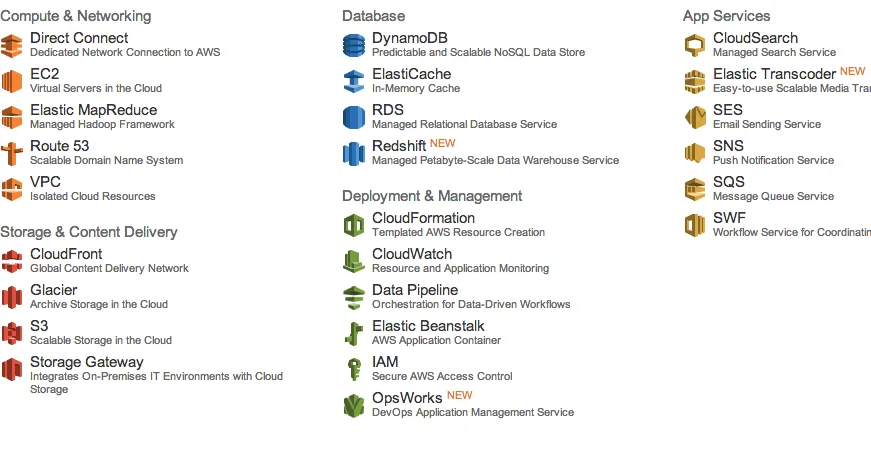
Task: Open the IAM green key icon
Action: tap(354, 369)
